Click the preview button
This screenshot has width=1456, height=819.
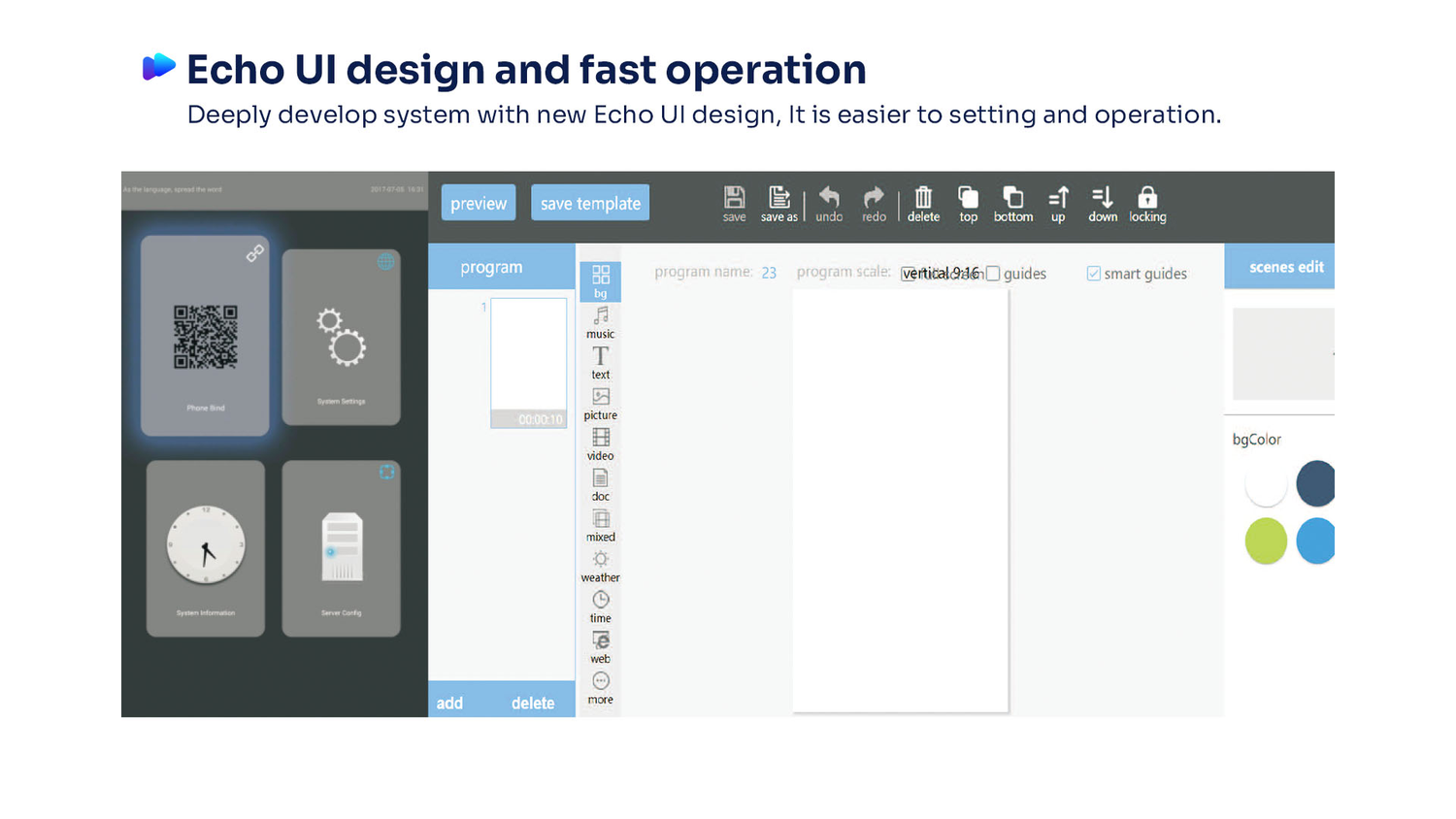point(479,203)
